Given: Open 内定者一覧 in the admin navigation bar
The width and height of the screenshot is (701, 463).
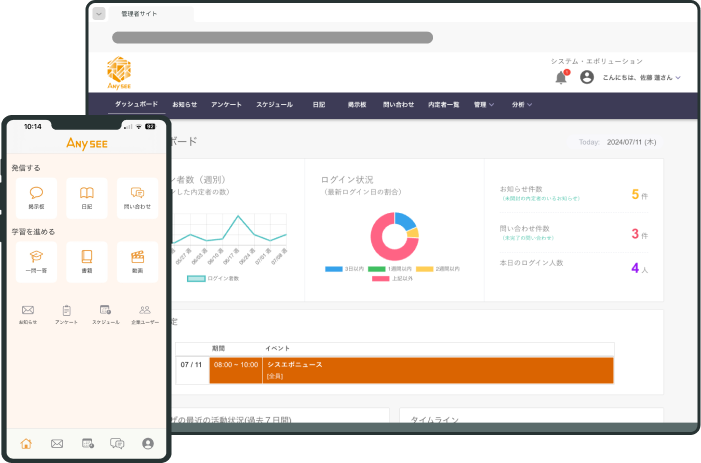Looking at the screenshot, I should tap(443, 105).
